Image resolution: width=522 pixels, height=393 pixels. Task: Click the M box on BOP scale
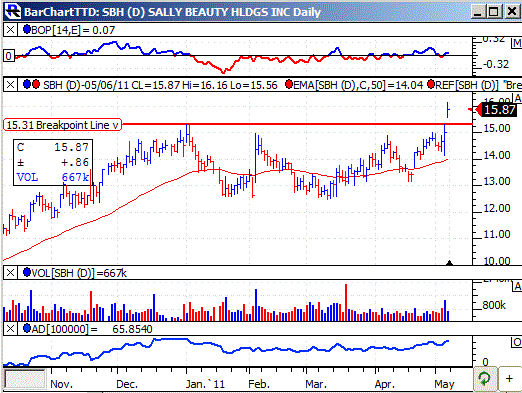click(x=517, y=43)
